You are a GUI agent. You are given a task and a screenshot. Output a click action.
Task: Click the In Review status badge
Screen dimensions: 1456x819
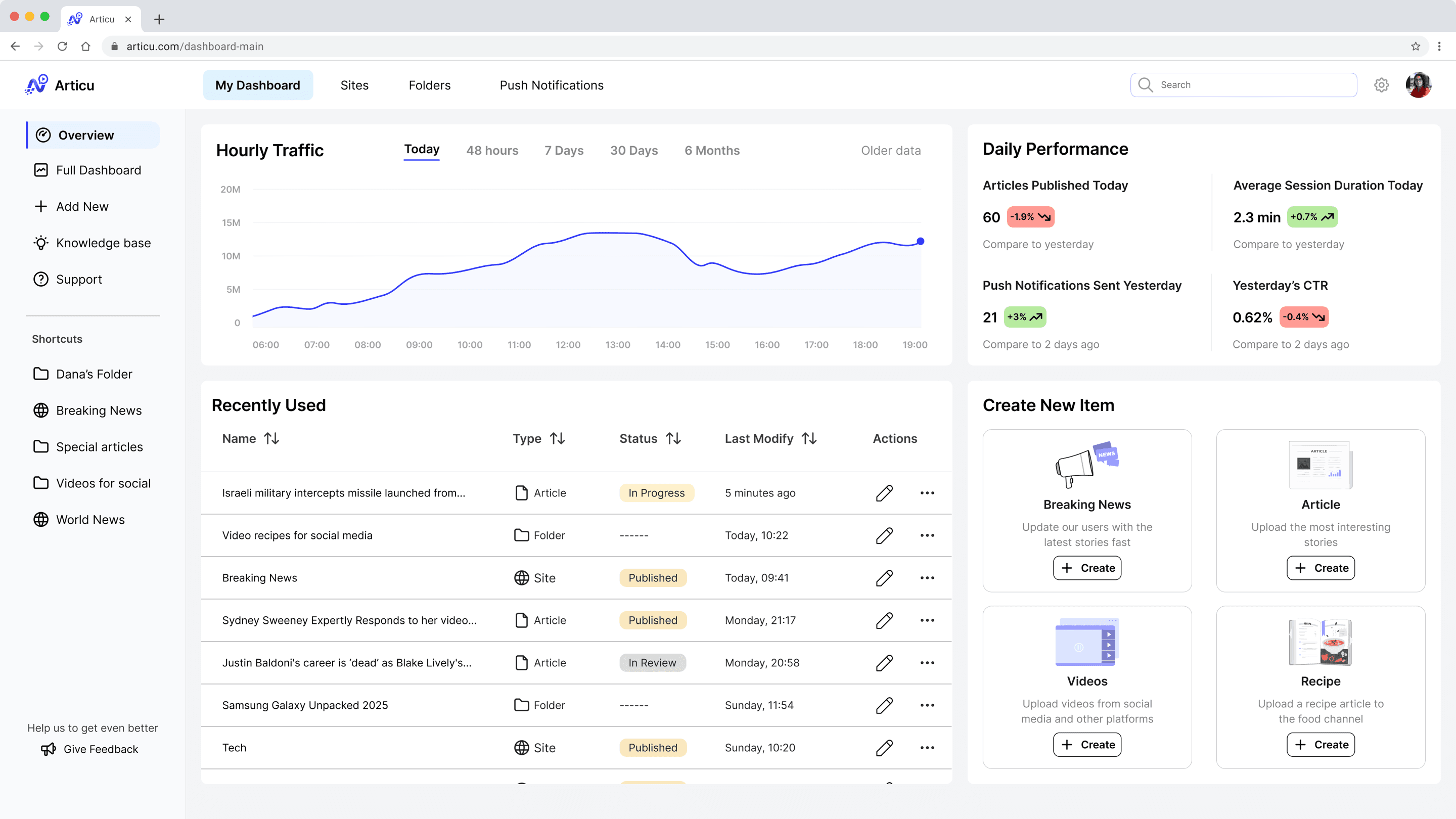[652, 662]
